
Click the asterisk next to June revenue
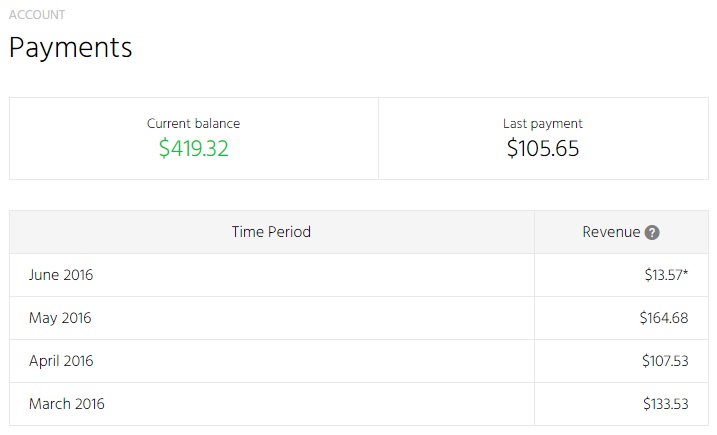point(685,272)
